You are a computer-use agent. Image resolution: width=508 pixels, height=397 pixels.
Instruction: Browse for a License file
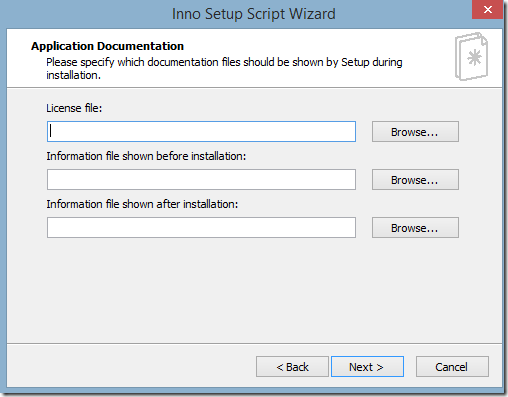click(415, 132)
